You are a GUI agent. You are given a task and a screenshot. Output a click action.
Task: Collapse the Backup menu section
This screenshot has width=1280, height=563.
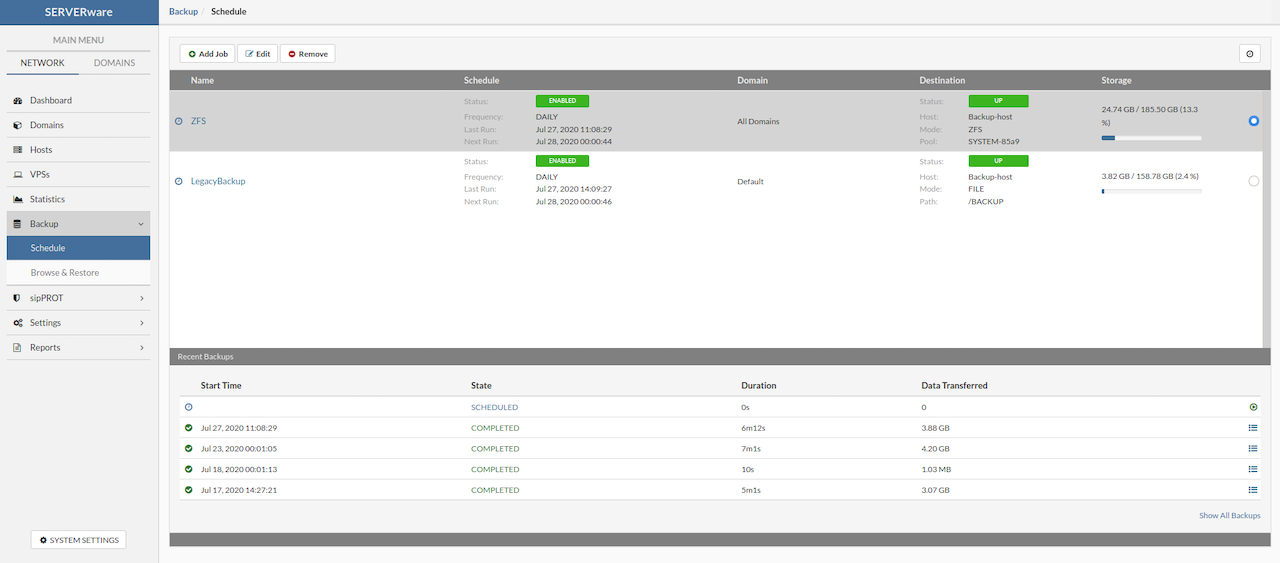[x=141, y=224]
